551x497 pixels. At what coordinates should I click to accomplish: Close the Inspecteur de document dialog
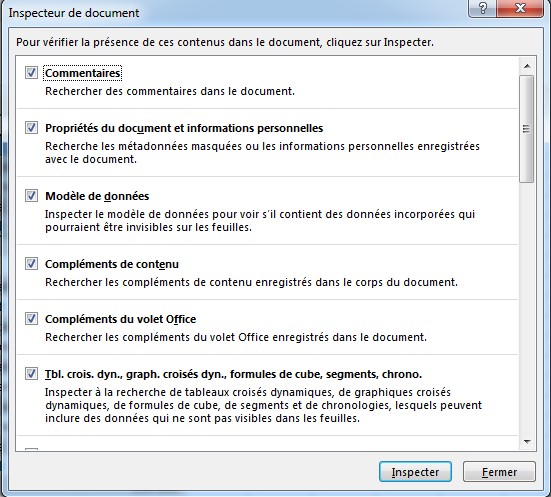tap(520, 8)
